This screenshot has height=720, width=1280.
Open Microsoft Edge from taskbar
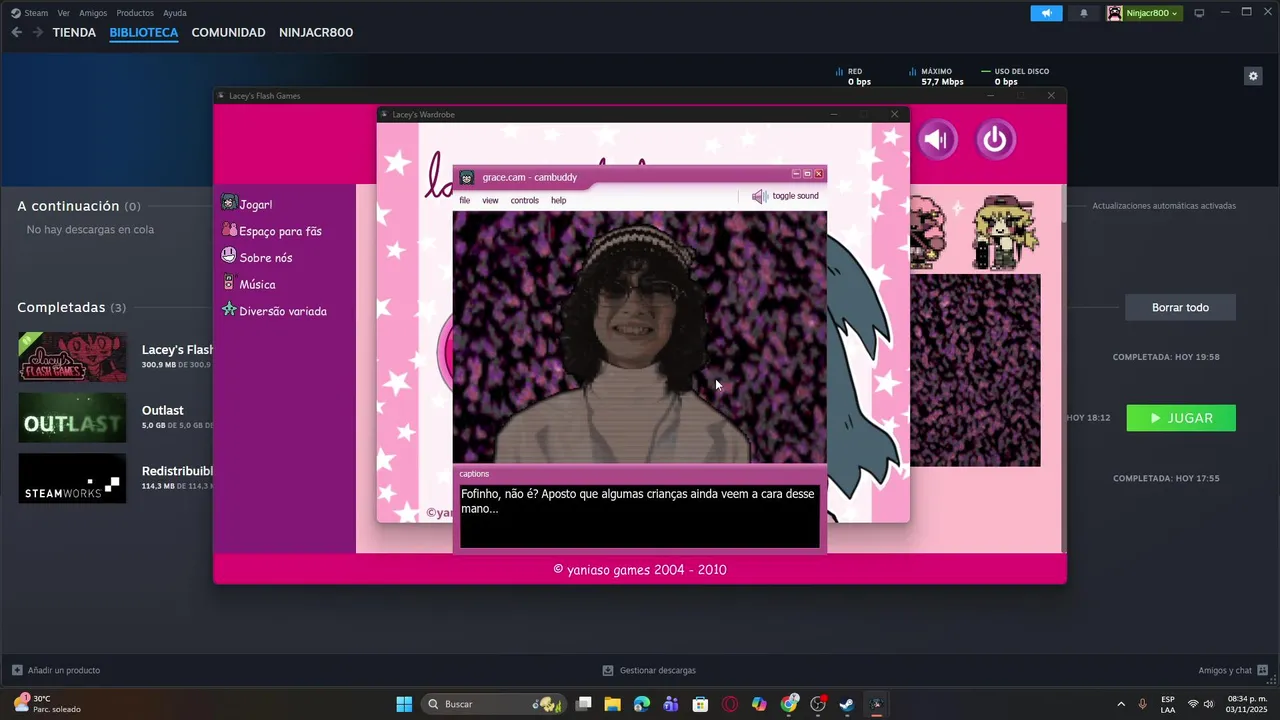tap(642, 704)
